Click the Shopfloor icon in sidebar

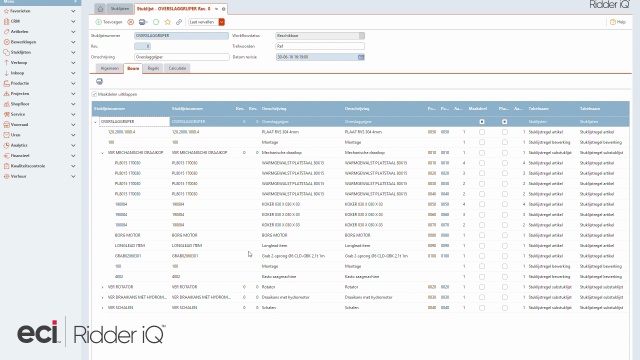[x=6, y=104]
